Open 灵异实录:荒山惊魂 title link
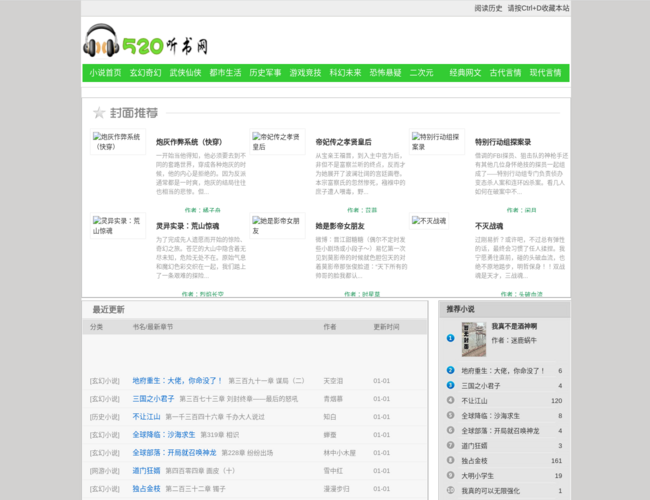650x500 pixels. (187, 226)
